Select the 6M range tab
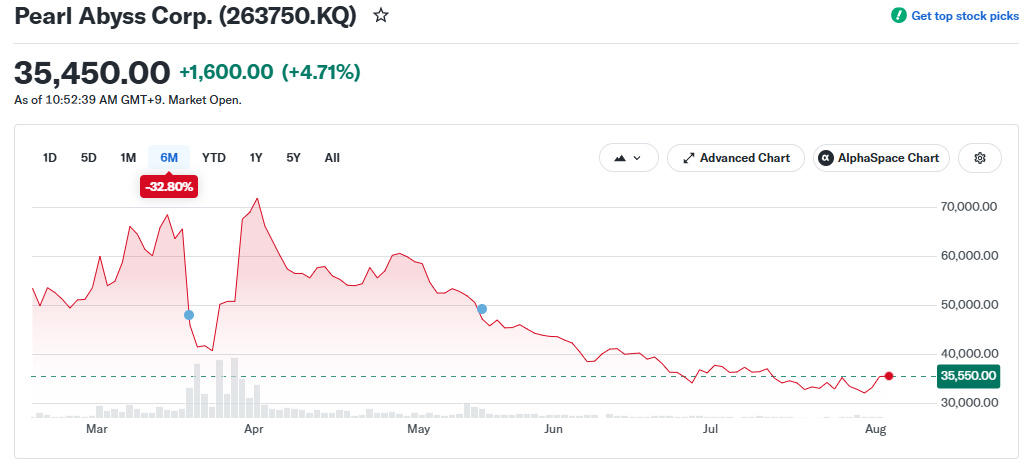The image size is (1024, 466). click(x=169, y=158)
